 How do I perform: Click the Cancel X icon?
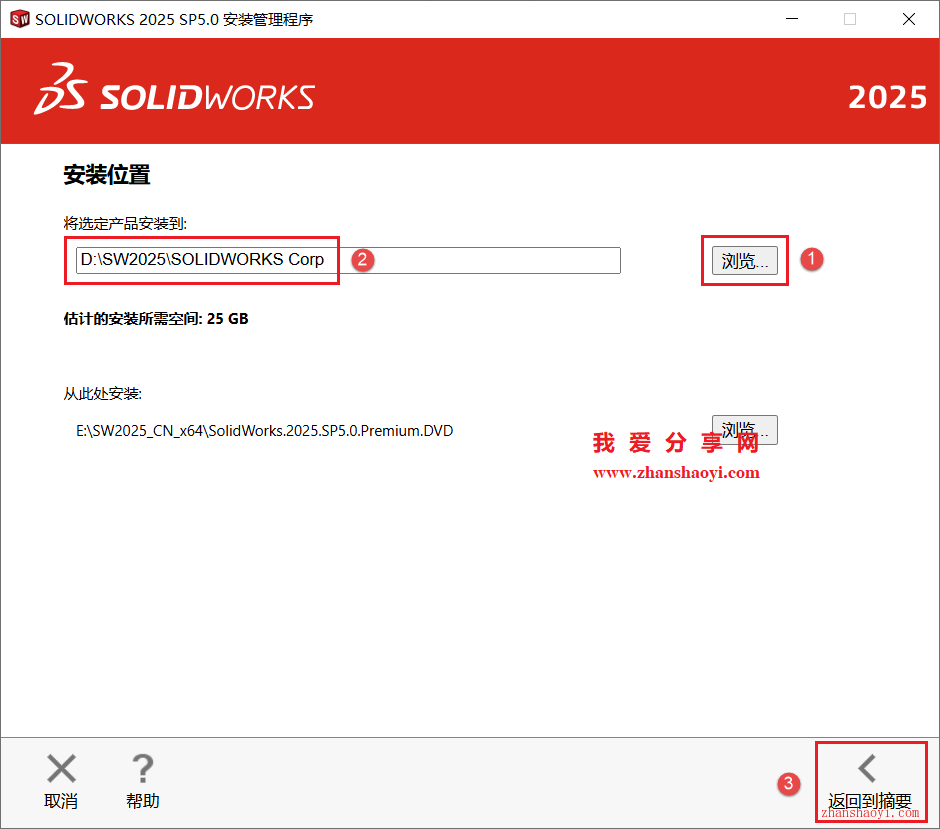pos(61,769)
